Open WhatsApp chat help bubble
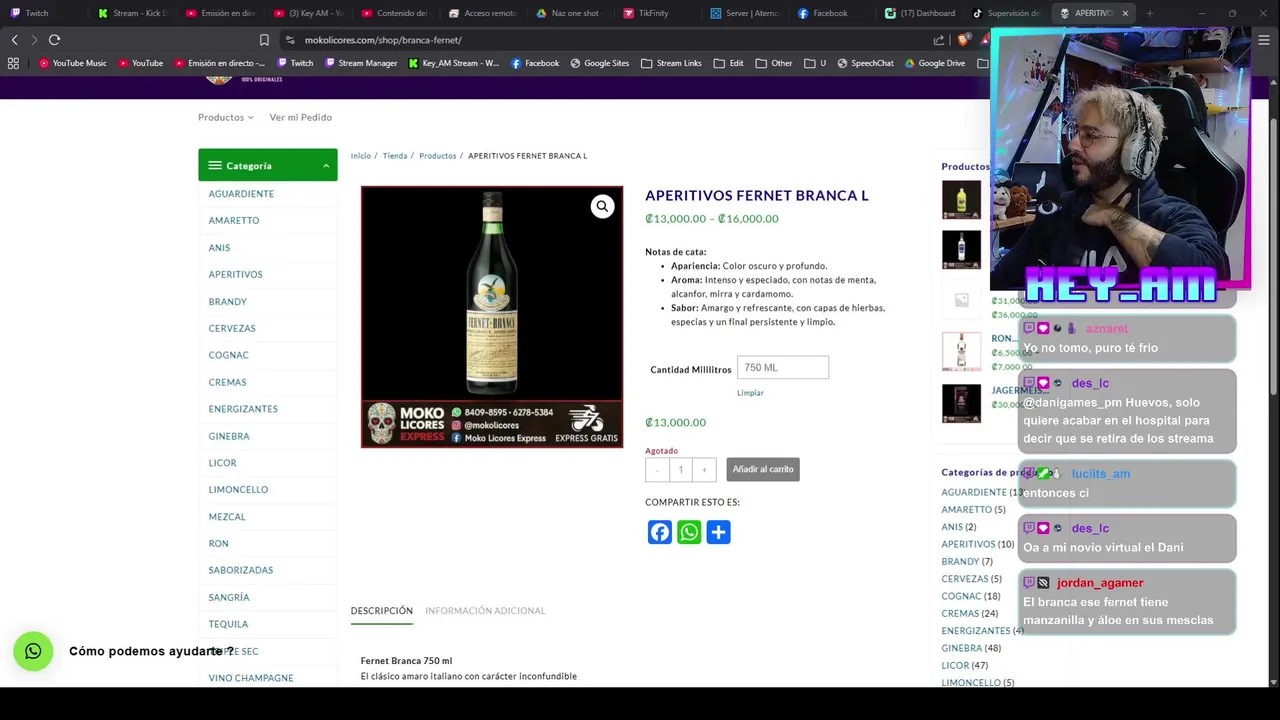Image resolution: width=1280 pixels, height=720 pixels. [33, 651]
